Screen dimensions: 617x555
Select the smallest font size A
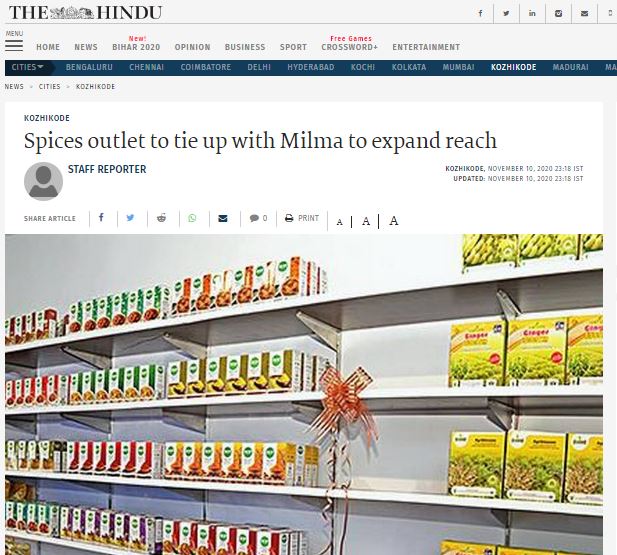point(340,222)
